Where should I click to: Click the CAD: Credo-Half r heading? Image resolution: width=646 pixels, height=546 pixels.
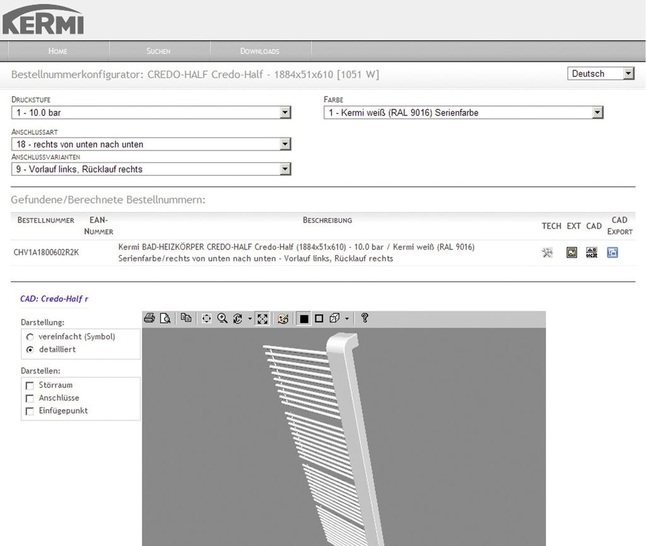coord(54,299)
